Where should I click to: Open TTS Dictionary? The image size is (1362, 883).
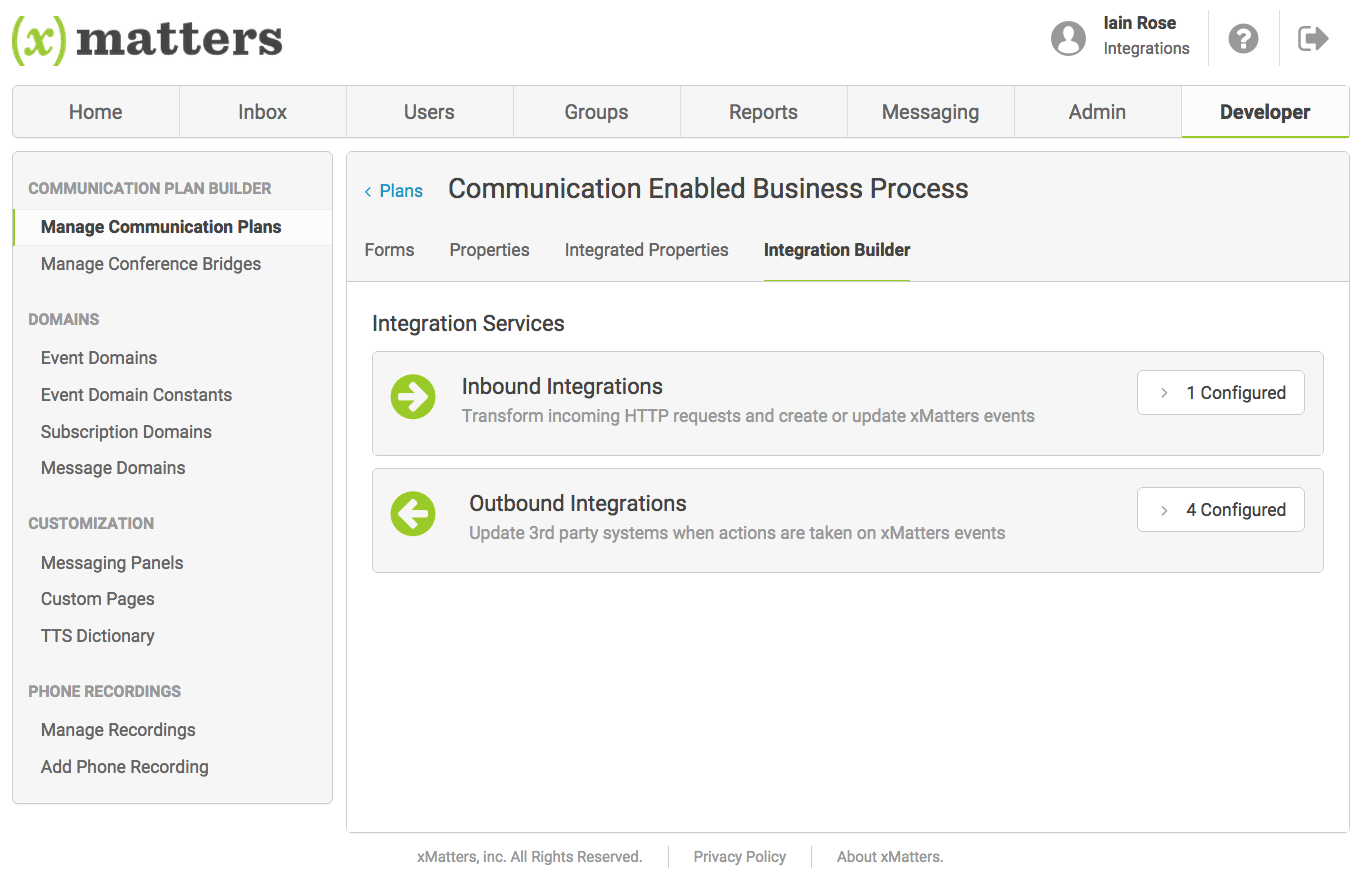[x=98, y=636]
